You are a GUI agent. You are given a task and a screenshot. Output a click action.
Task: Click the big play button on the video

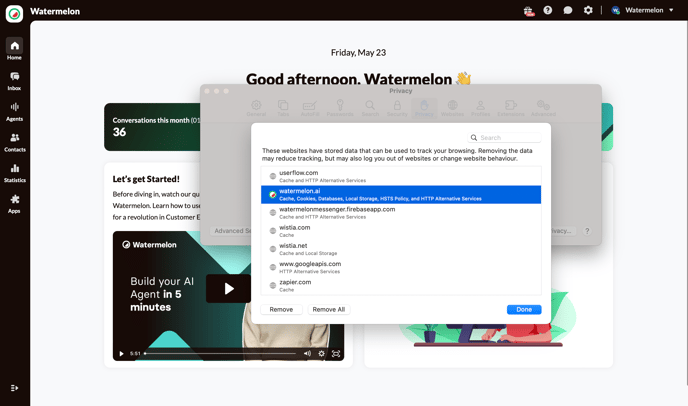pos(229,288)
